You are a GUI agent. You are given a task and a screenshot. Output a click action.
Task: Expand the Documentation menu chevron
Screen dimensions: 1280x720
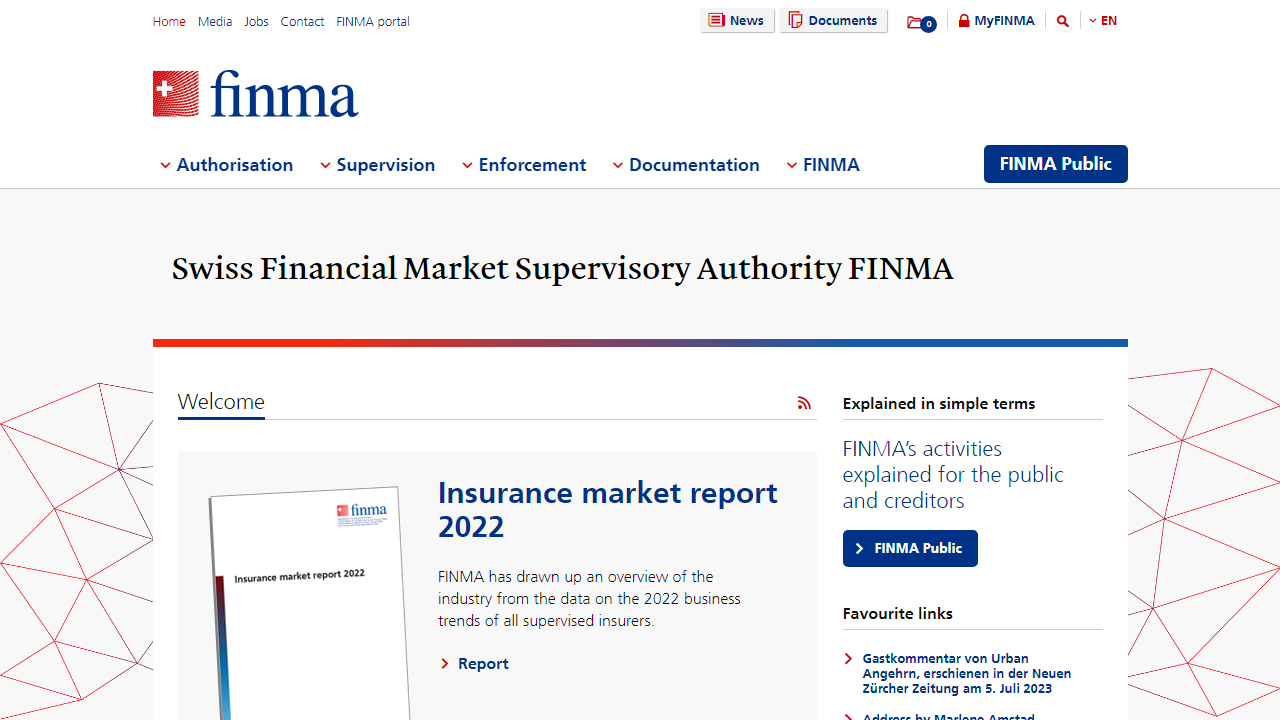tap(618, 165)
